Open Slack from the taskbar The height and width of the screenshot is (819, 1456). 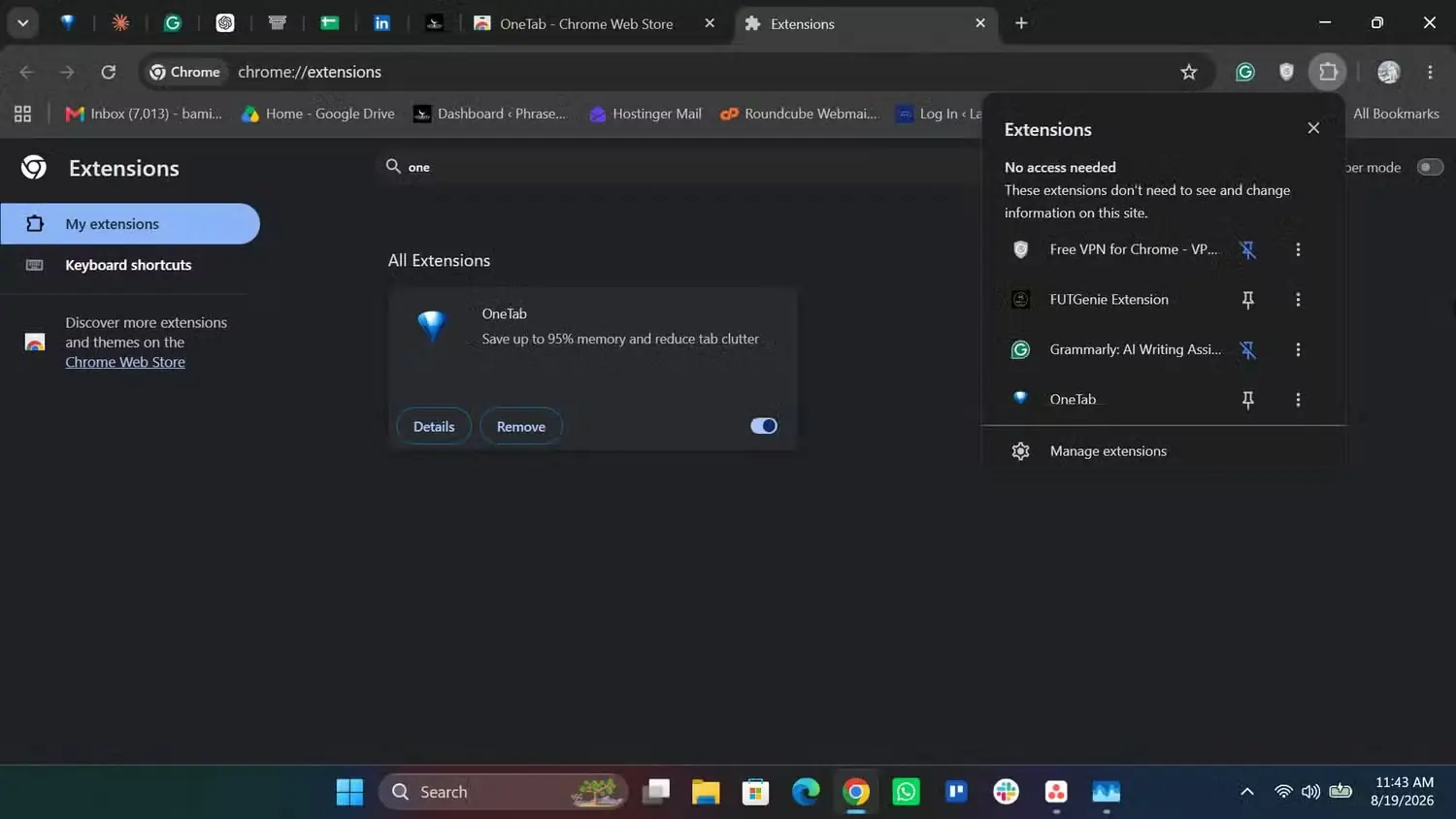[x=1007, y=792]
